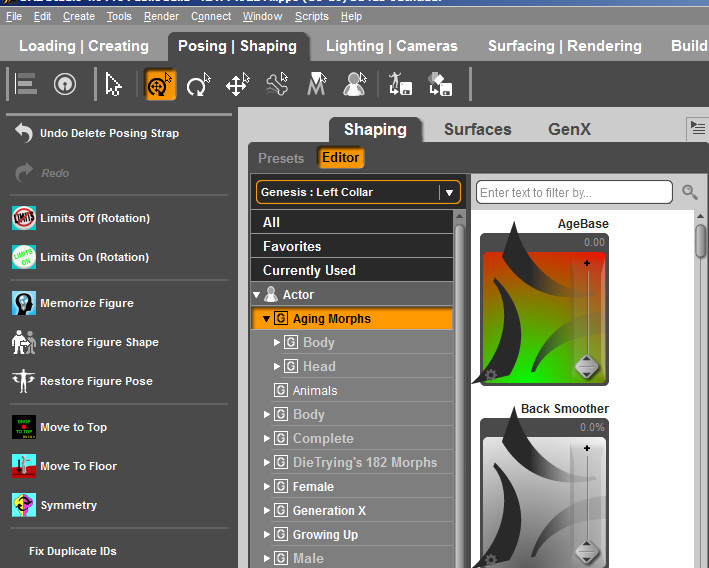Click the category list scrollbar
This screenshot has height=568, width=709.
click(459, 389)
